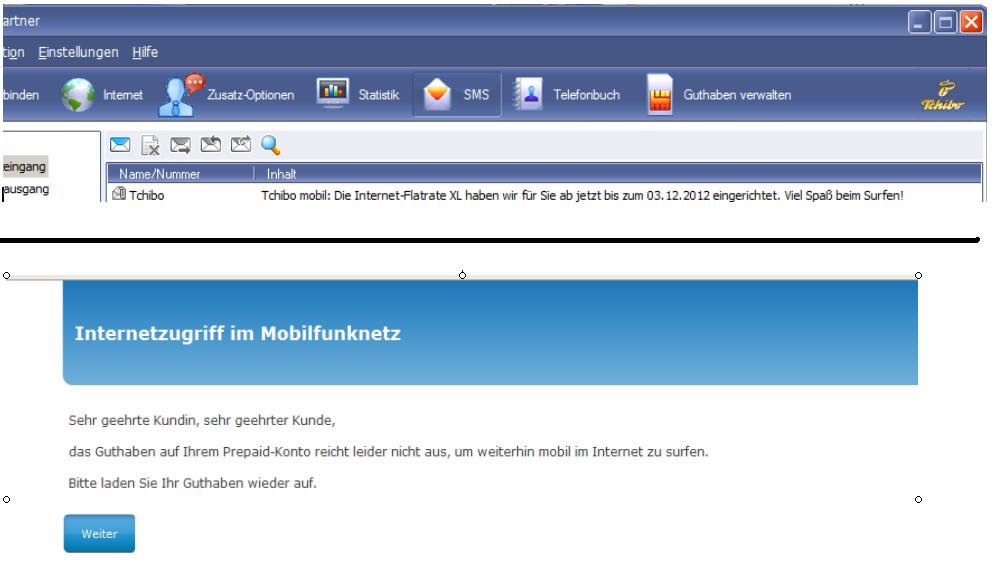The height and width of the screenshot is (567, 995).
Task: Click the Internetzugriff im Mobilfunknetz heading
Action: (x=237, y=333)
